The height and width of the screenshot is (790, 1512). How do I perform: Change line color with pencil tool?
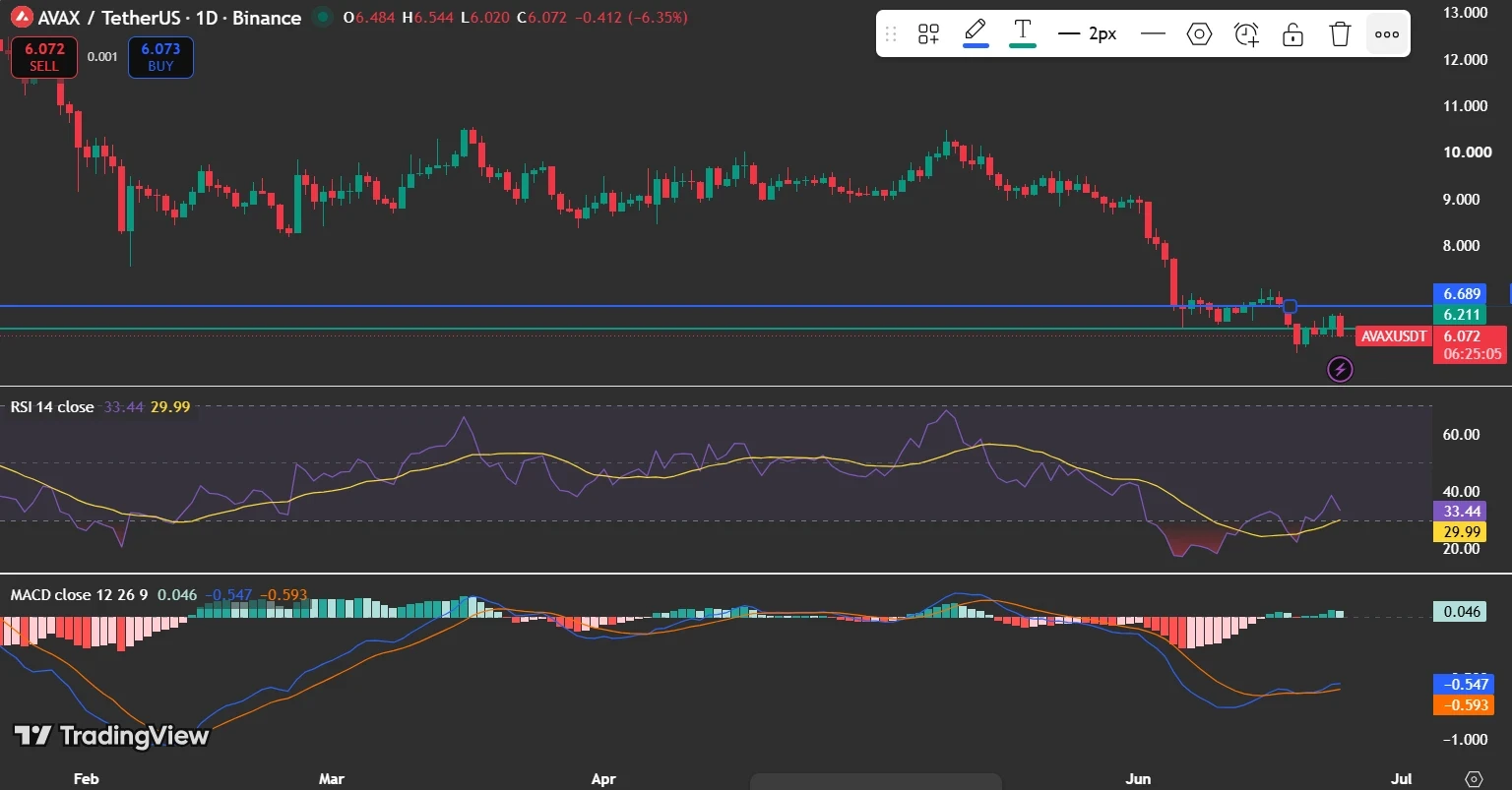pos(976,32)
